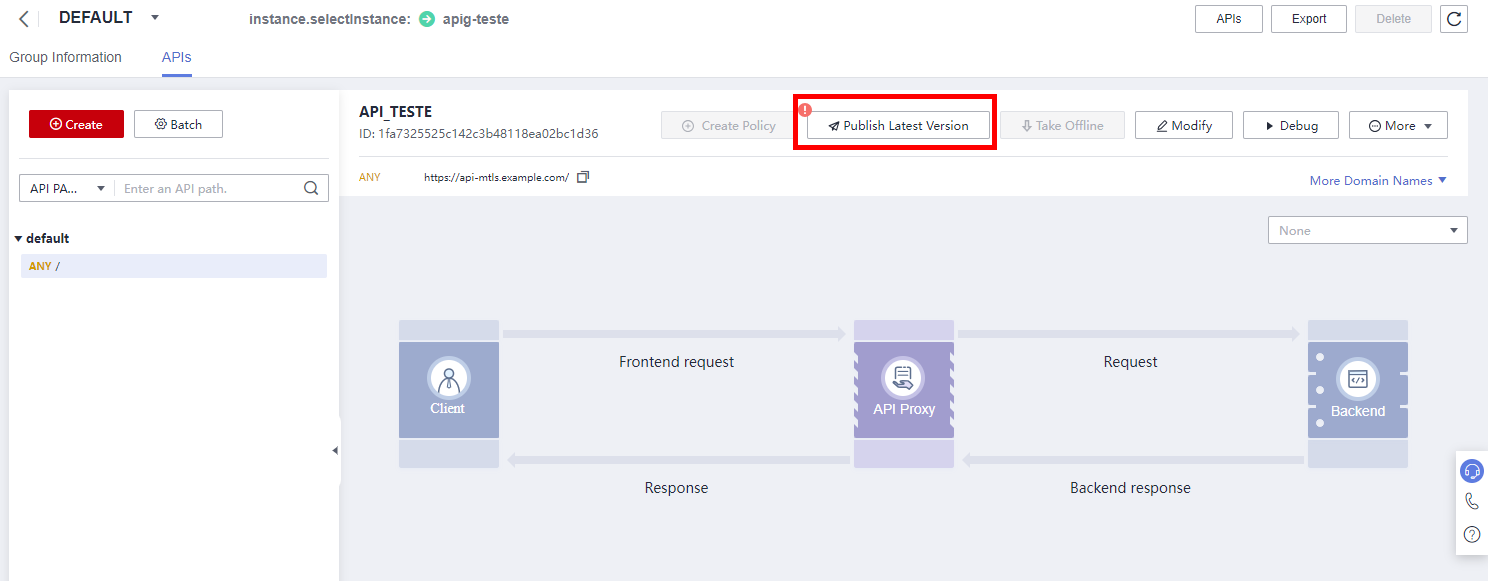Switch to the Group Information tab

click(65, 57)
